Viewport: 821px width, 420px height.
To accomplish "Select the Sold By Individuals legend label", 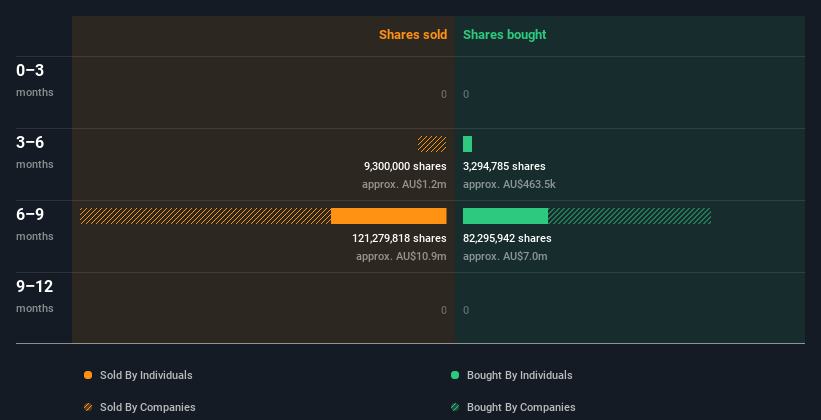I will pyautogui.click(x=146, y=375).
